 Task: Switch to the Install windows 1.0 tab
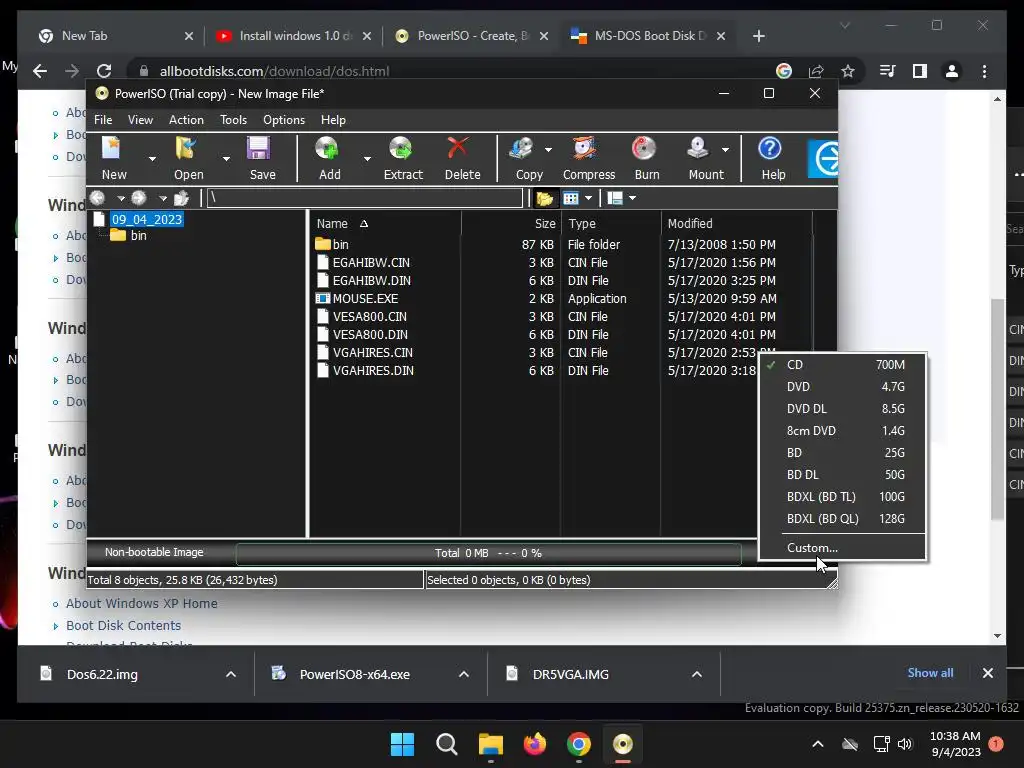point(293,36)
